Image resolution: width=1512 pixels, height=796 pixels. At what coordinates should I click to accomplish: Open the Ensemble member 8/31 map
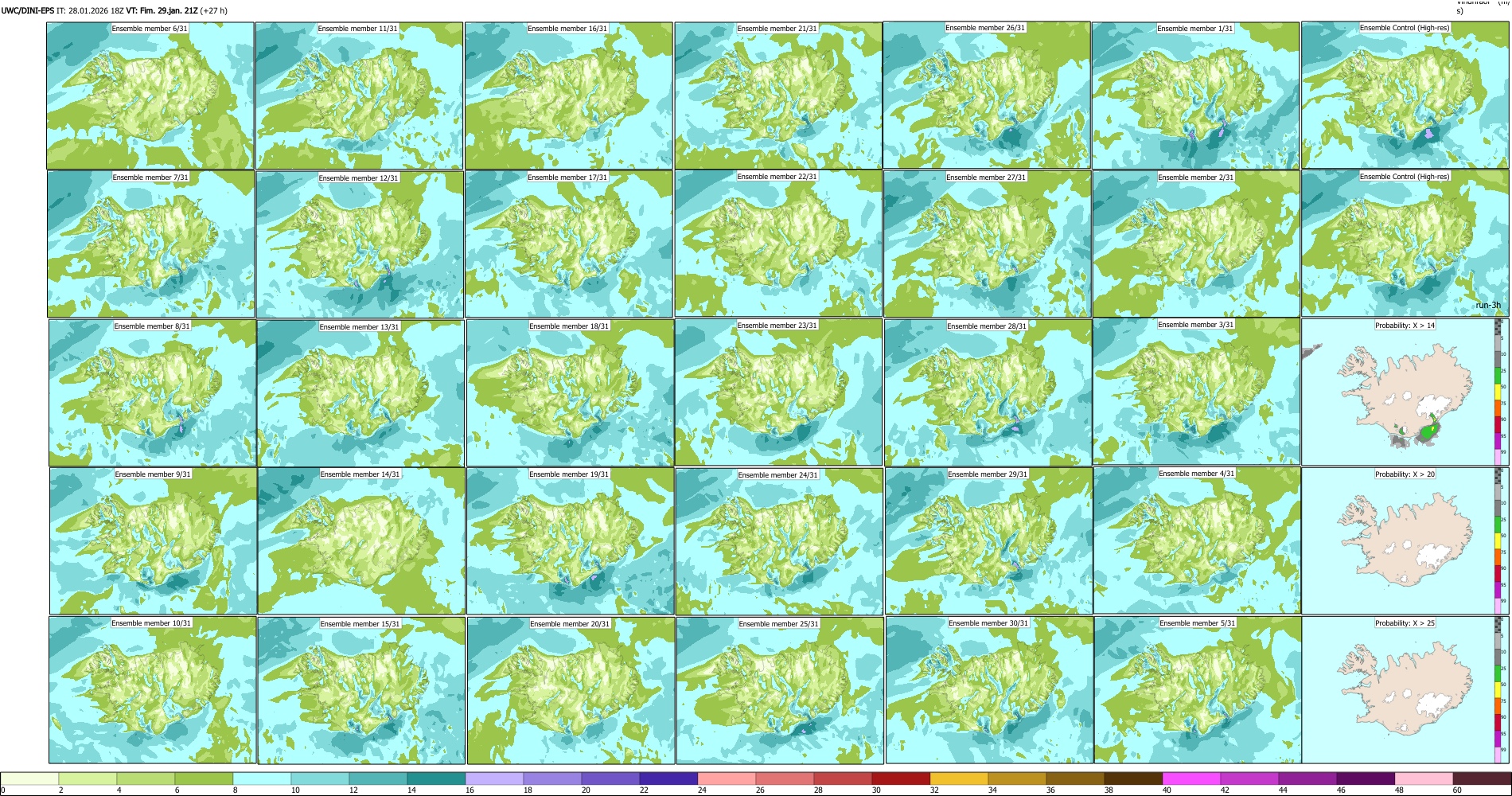pos(153,392)
